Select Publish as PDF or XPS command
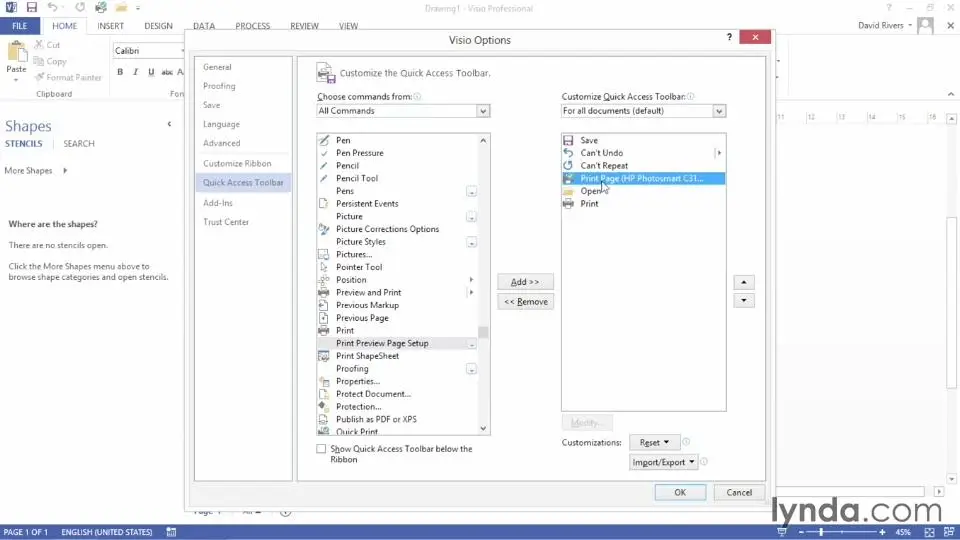This screenshot has height=540, width=960. pyautogui.click(x=397, y=419)
